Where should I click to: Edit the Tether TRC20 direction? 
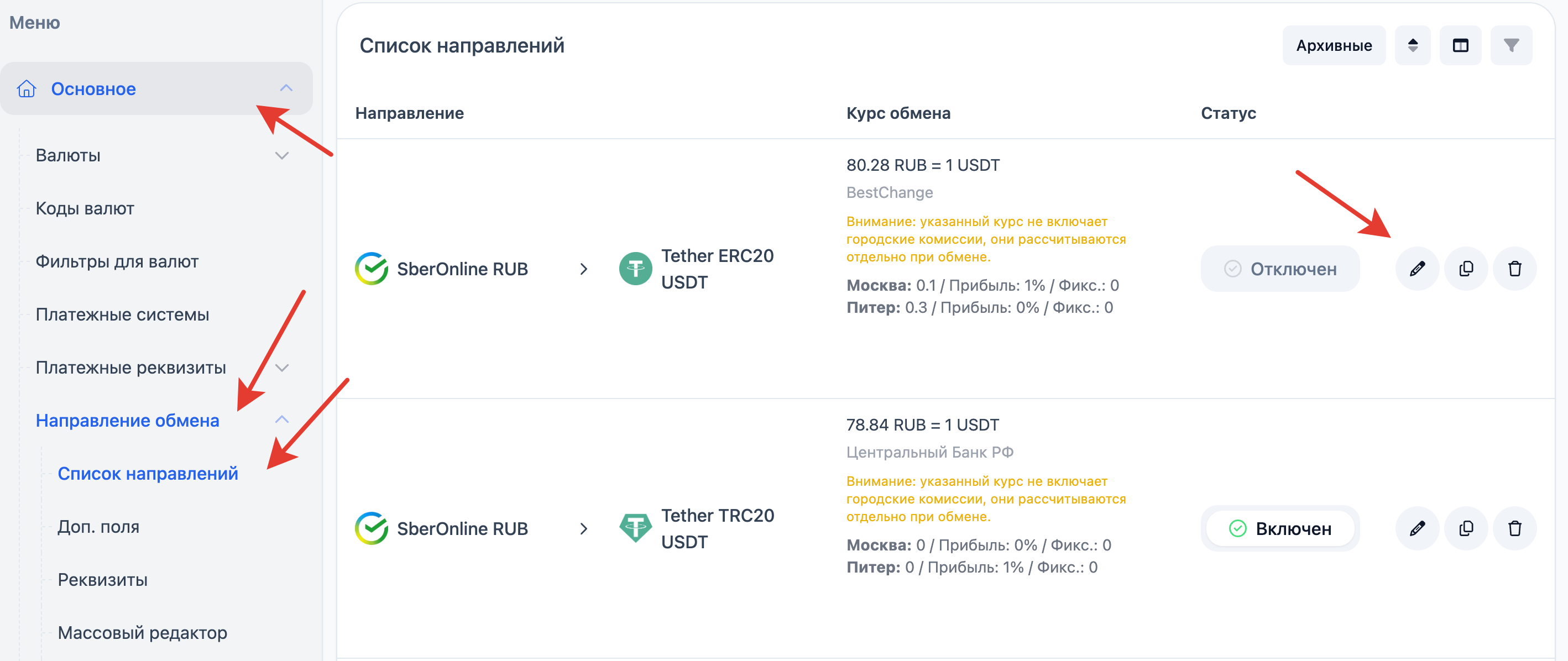(1417, 528)
